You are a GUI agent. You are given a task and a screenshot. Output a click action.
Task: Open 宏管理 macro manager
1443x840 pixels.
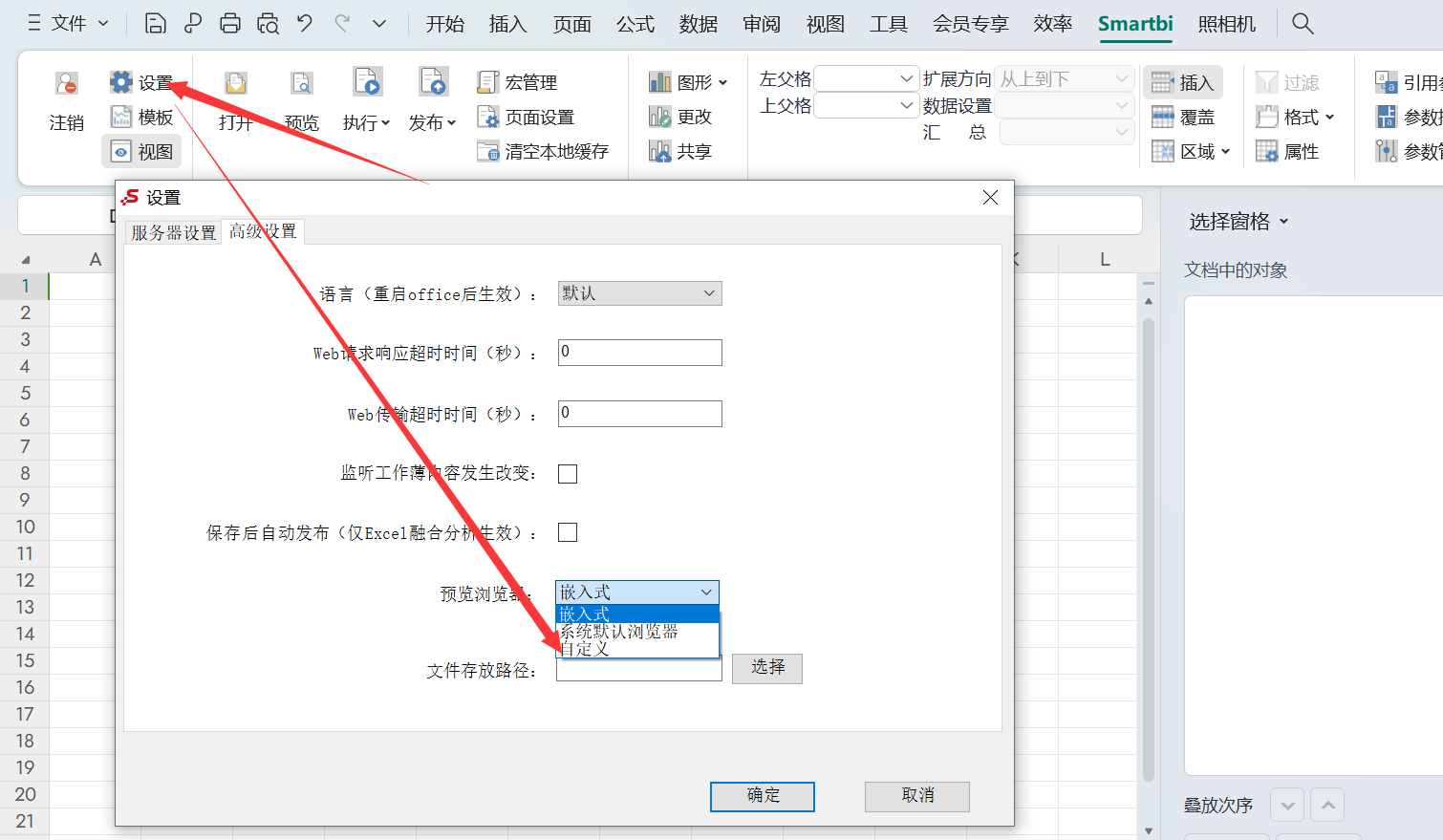coord(517,83)
